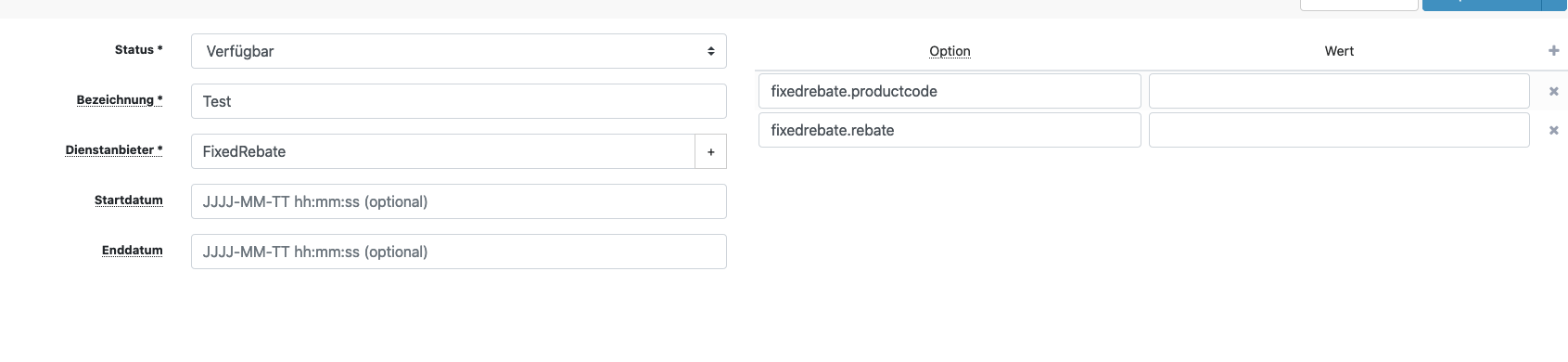Click the Wert field for fixedrebate.productcode
The height and width of the screenshot is (362, 1568).
point(1338,91)
